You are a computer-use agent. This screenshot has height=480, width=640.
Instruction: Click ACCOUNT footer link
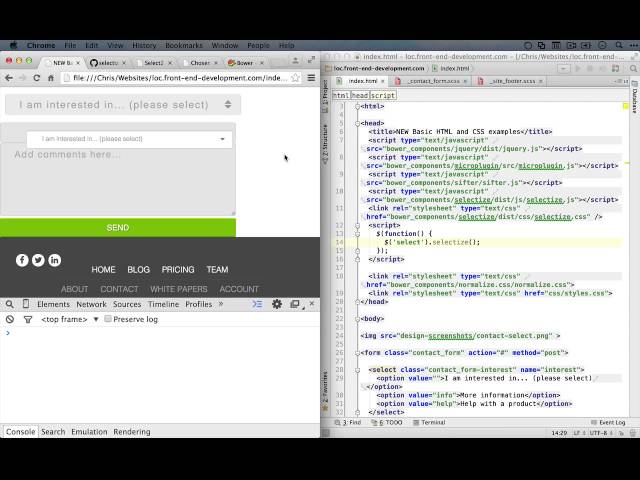(239, 289)
